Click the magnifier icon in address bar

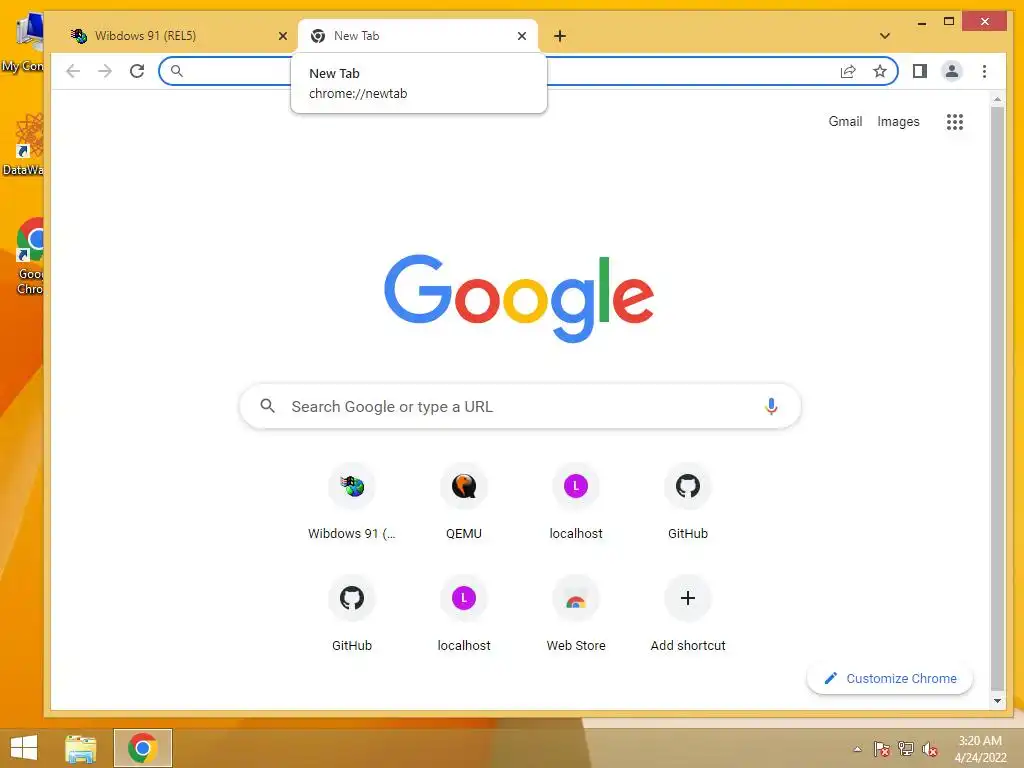tap(176, 71)
